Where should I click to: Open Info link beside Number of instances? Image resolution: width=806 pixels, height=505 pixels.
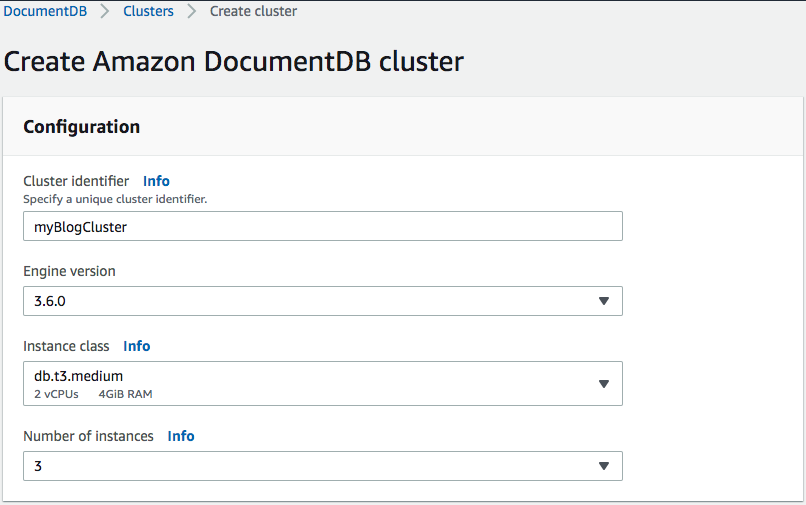(181, 436)
